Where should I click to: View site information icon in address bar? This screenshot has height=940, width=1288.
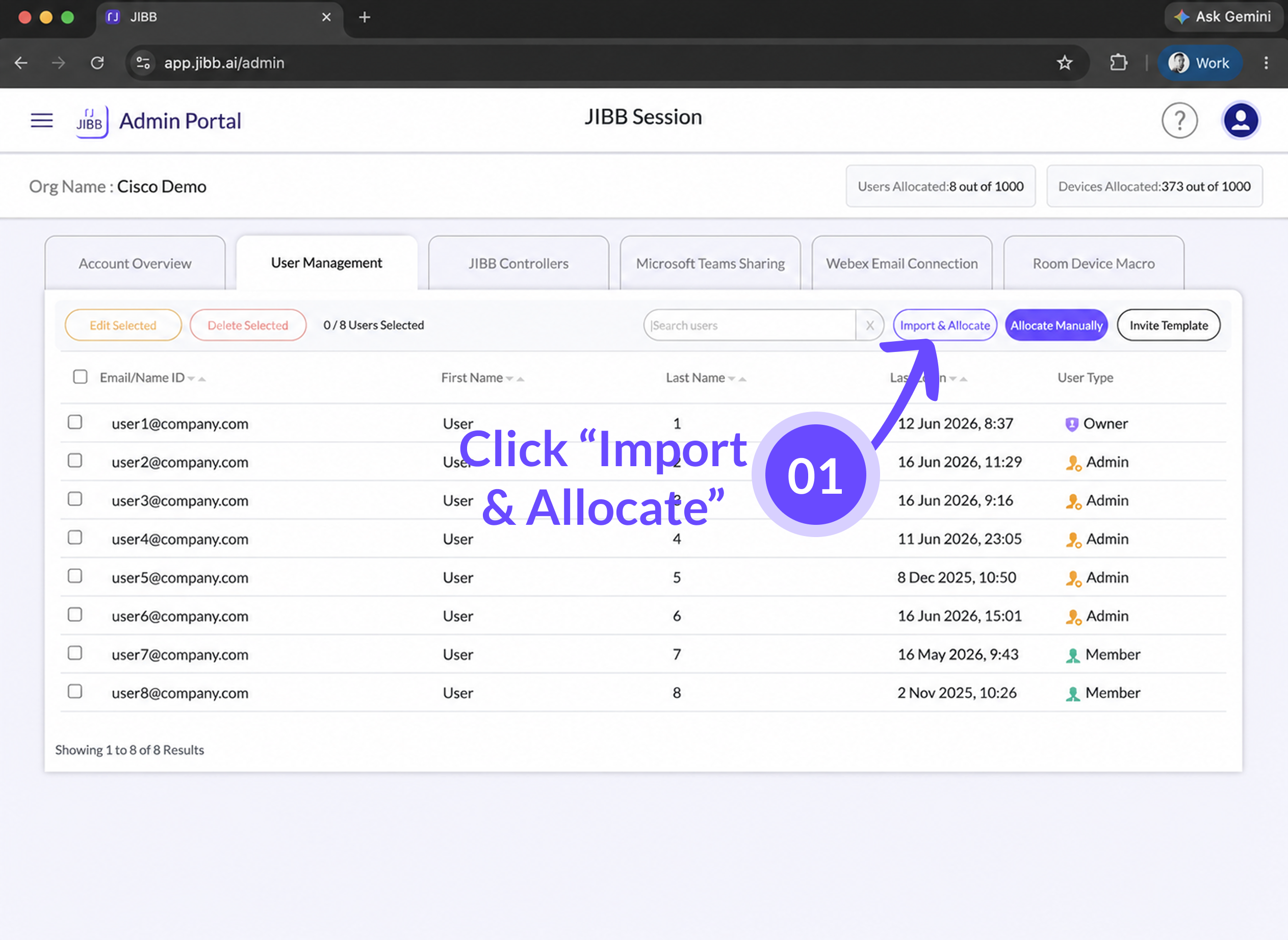click(143, 63)
